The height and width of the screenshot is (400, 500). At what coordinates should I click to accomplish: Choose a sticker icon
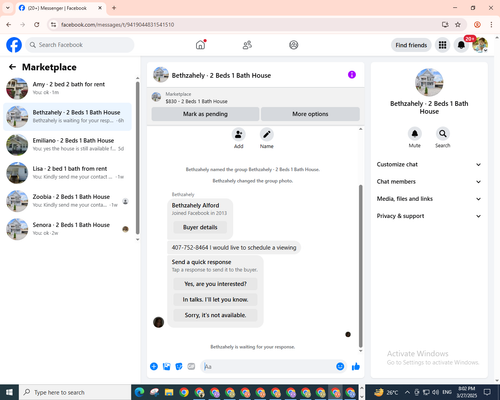179,367
